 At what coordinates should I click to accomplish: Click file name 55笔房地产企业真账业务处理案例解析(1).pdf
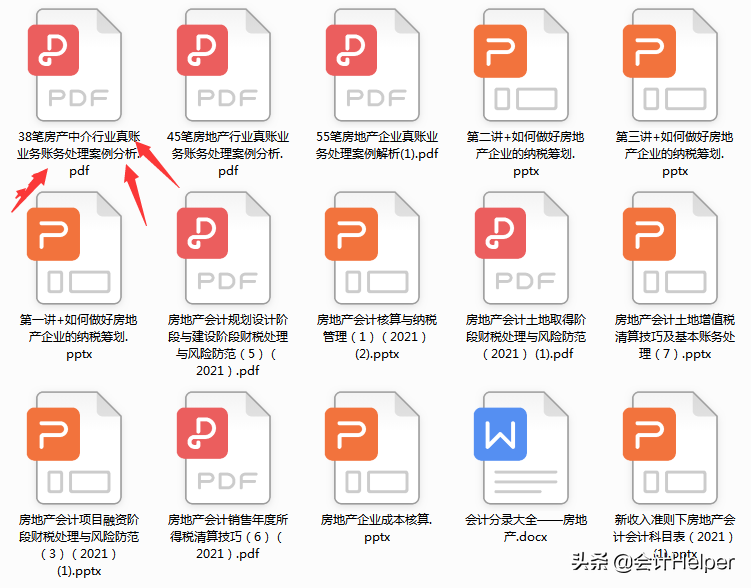point(377,145)
